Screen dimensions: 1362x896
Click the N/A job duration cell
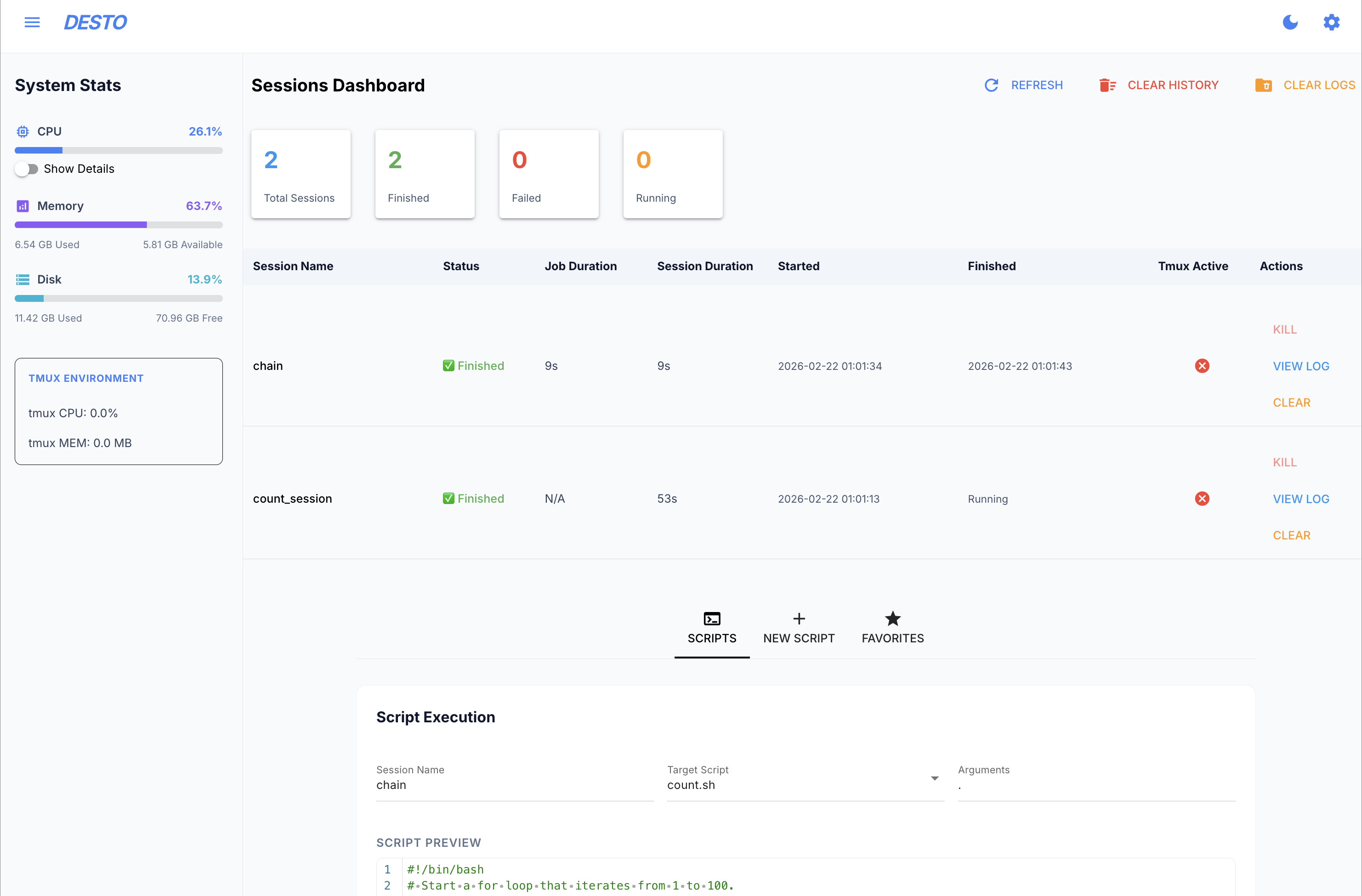point(554,499)
